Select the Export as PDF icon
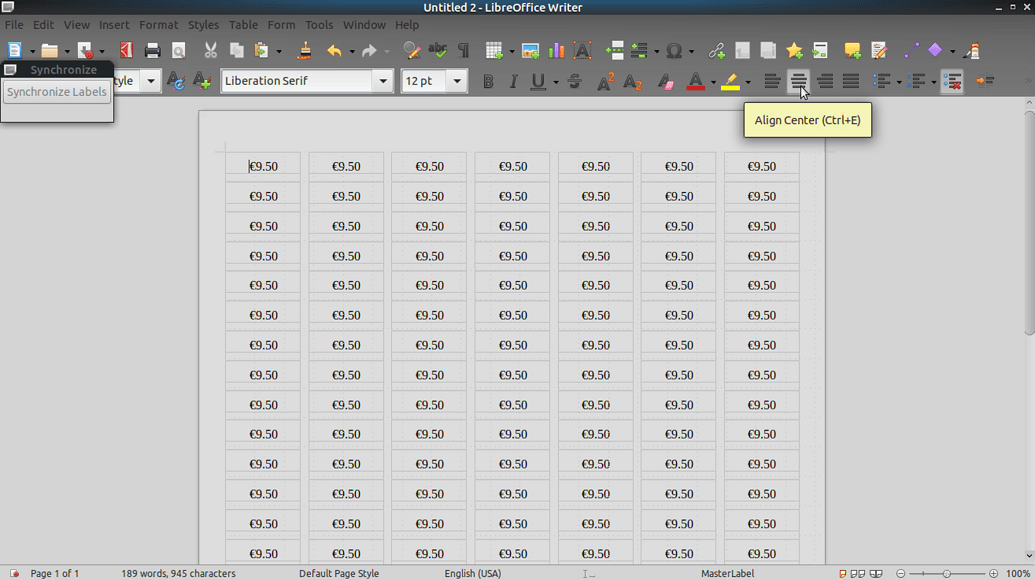 125,50
